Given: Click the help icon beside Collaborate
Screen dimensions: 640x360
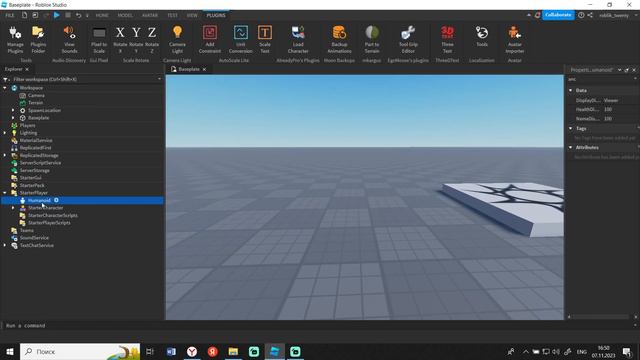Looking at the screenshot, I should (x=581, y=15).
